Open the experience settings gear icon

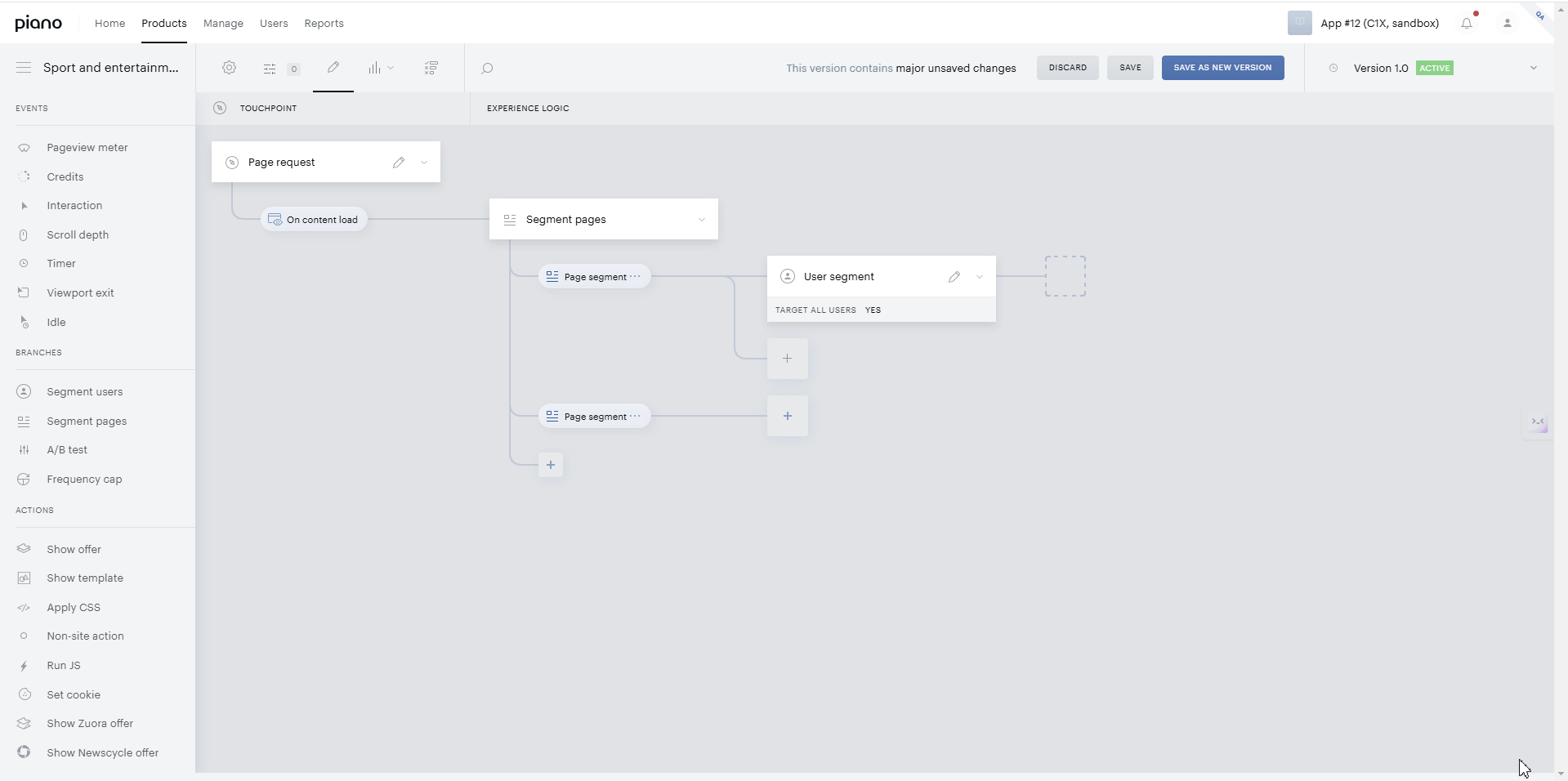pos(230,68)
